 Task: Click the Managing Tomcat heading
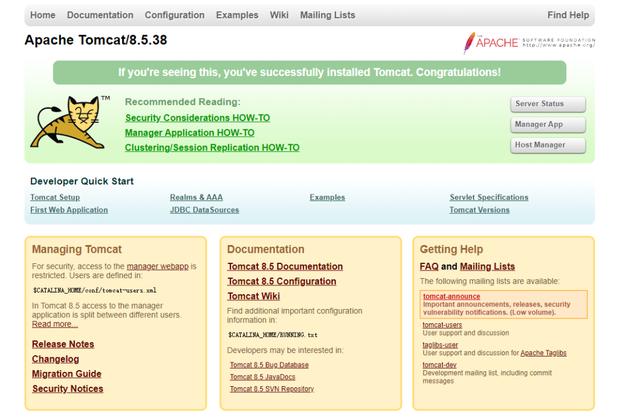(77, 249)
